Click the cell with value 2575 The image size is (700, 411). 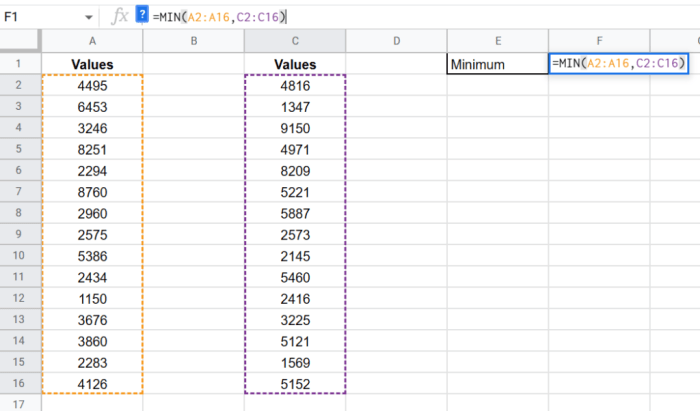[x=92, y=234]
